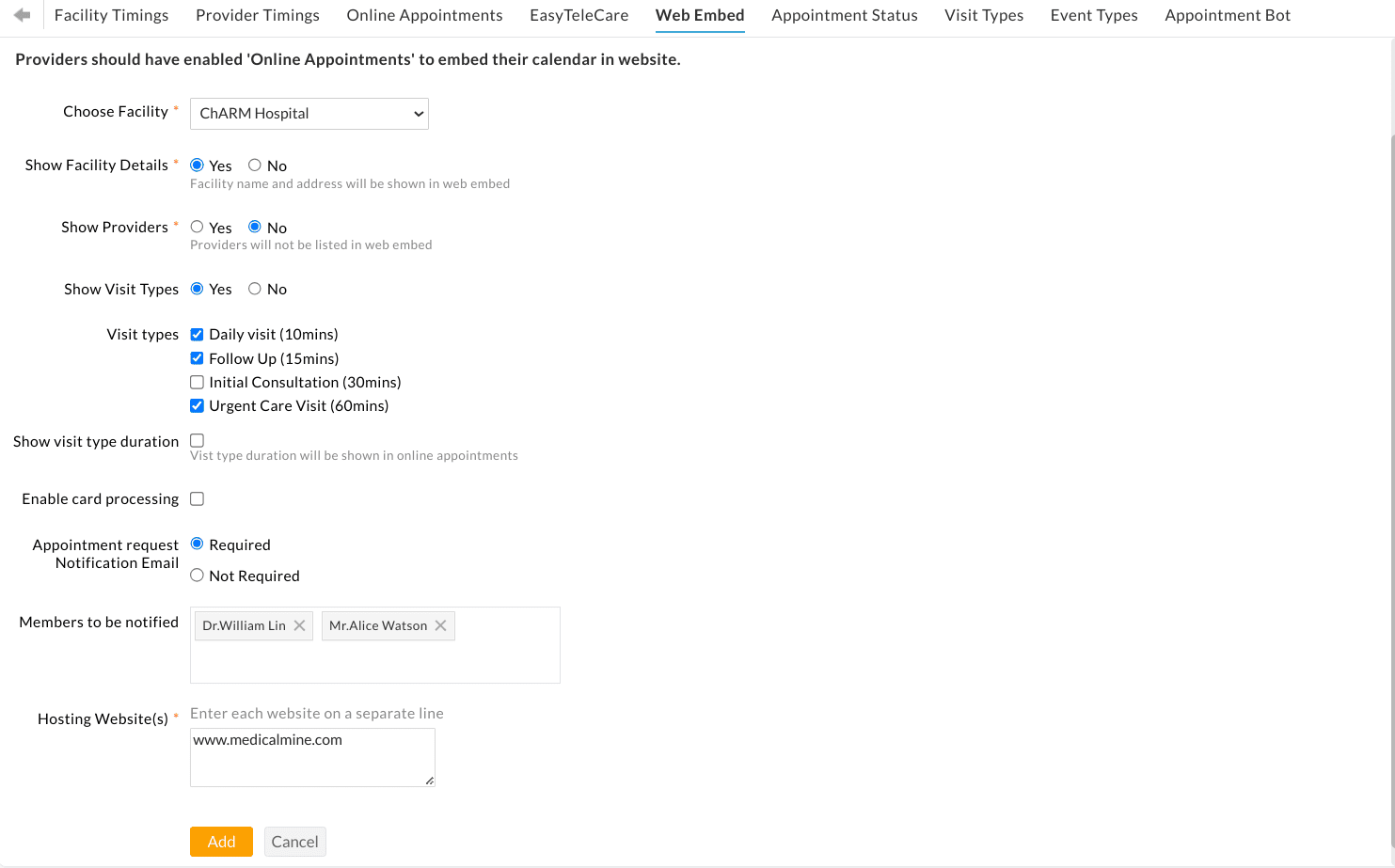The image size is (1395, 868).
Task: Uncheck the Urgent Care Visit option
Action: coord(197,405)
